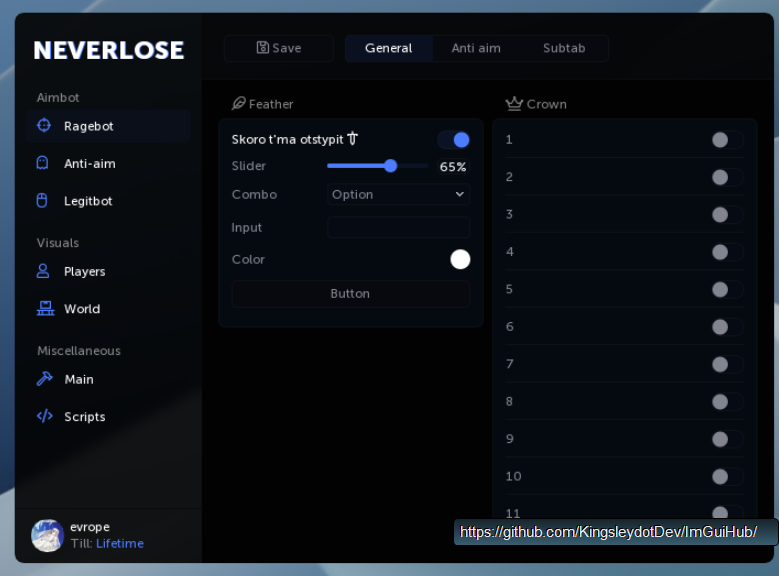The width and height of the screenshot is (779, 576).
Task: Open the Scripts section
Action: (x=109, y=416)
